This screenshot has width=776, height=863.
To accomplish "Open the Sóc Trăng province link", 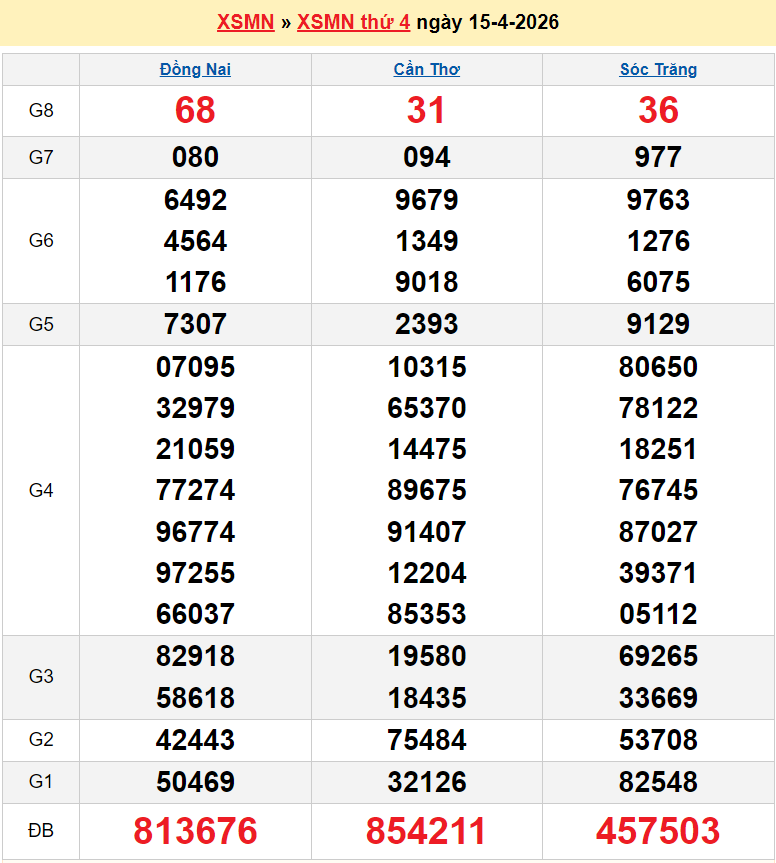I will click(x=658, y=70).
